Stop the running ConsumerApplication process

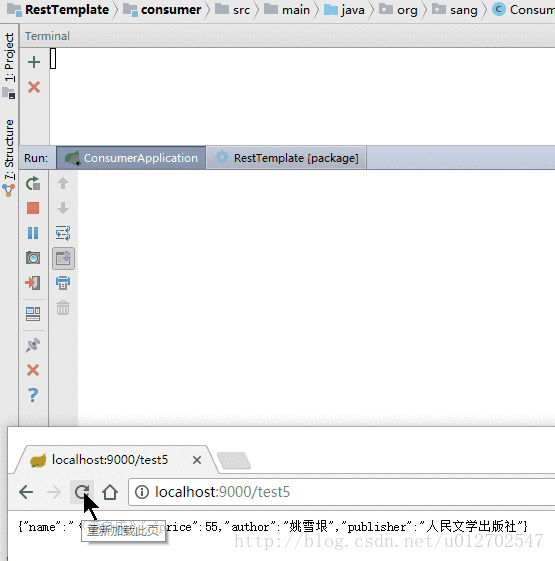click(x=33, y=208)
